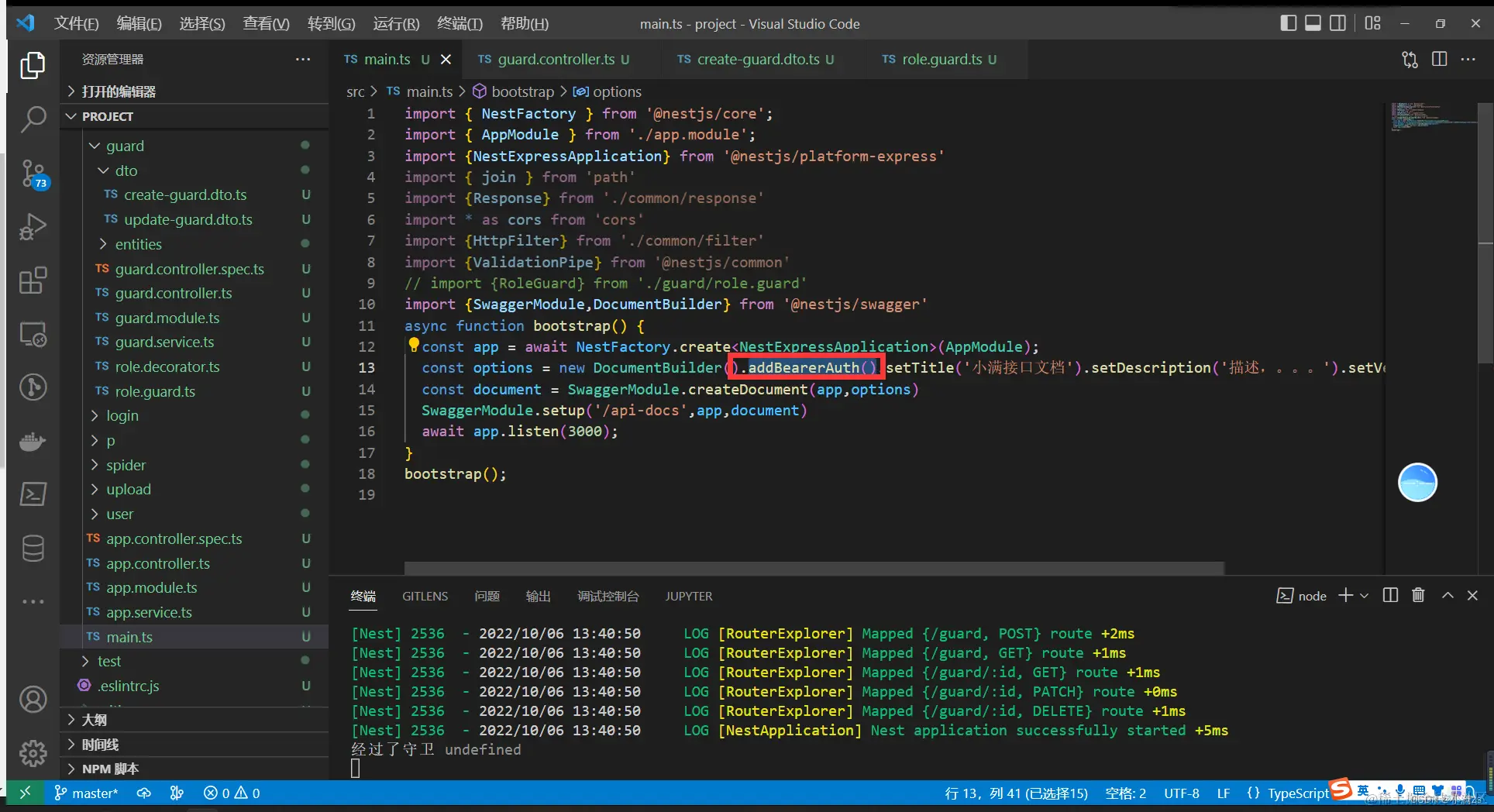Show additional activity bar views ellipsis

click(33, 601)
